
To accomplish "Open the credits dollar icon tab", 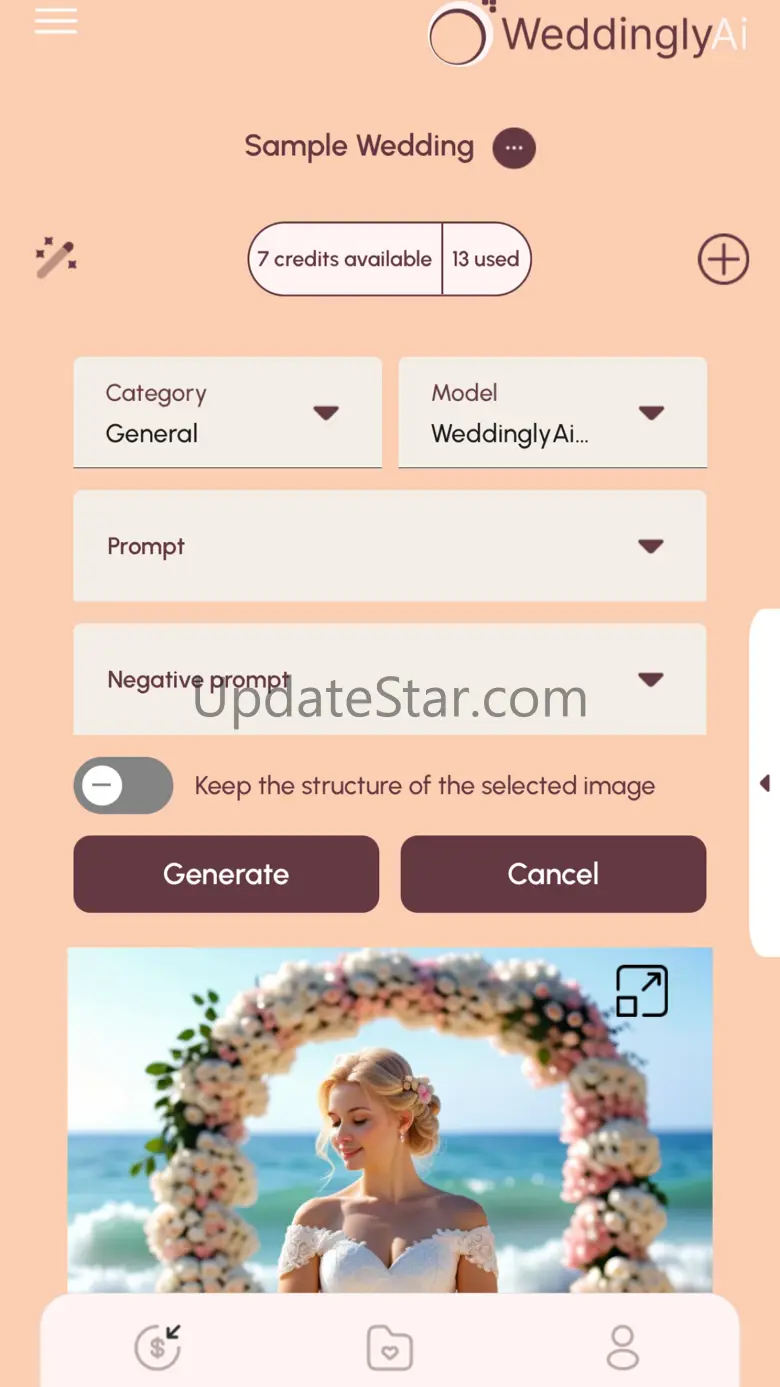I will 158,1346.
